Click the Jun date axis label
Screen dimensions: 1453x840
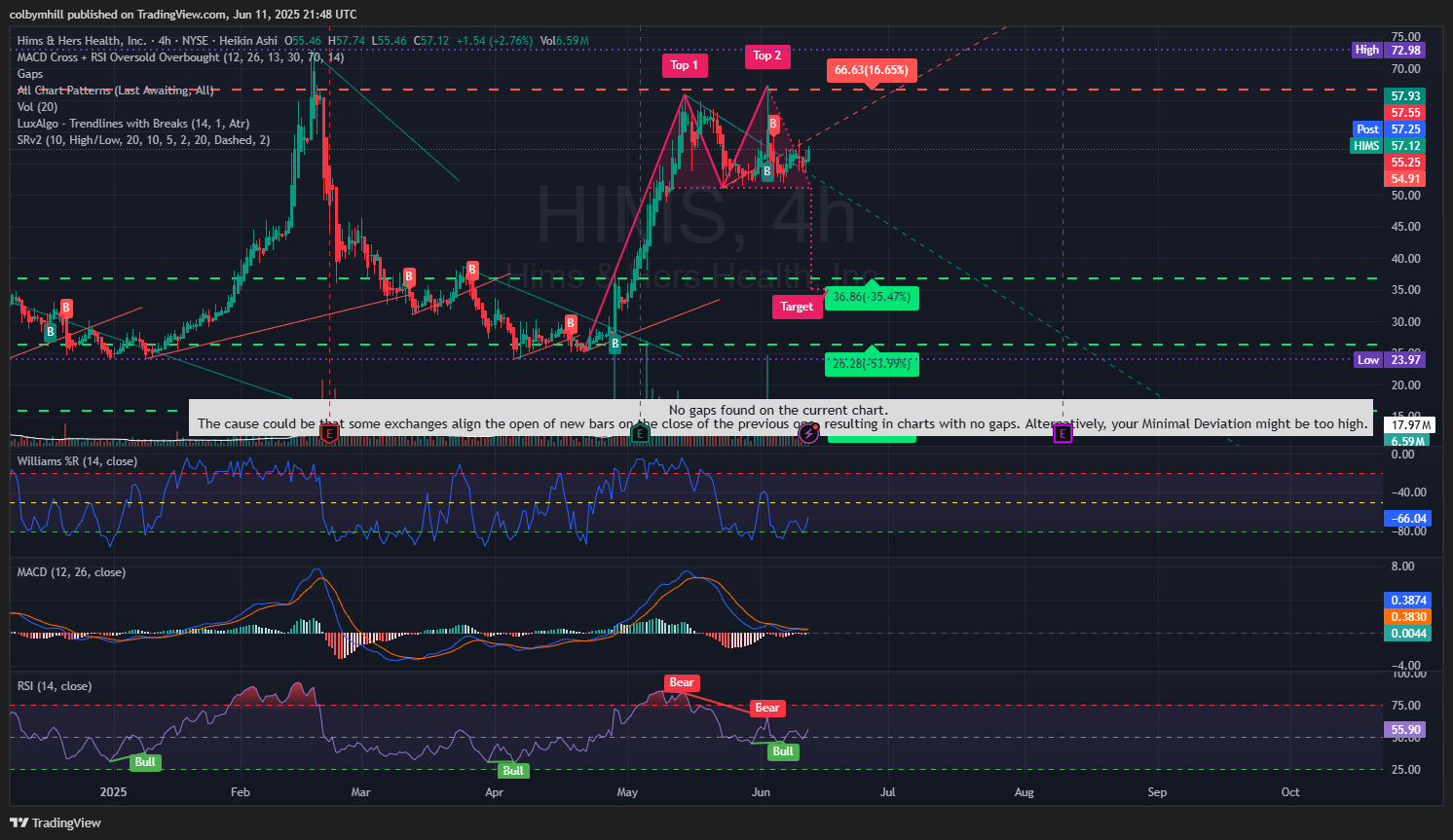(x=762, y=792)
